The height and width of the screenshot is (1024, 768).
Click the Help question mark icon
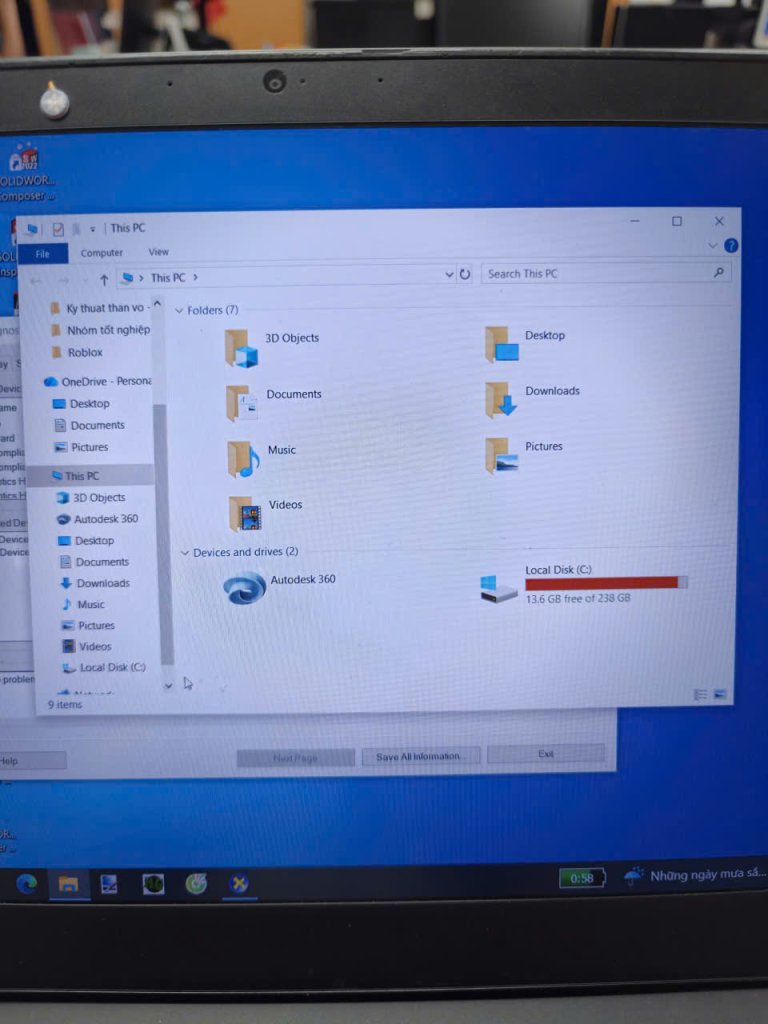[731, 246]
